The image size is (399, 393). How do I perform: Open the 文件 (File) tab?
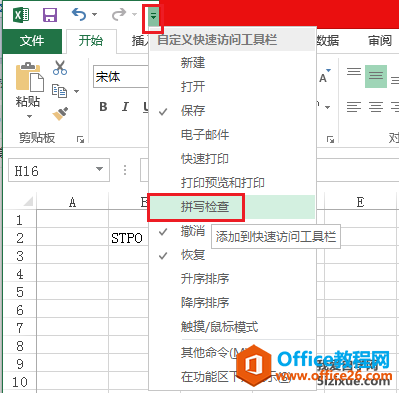pyautogui.click(x=32, y=41)
